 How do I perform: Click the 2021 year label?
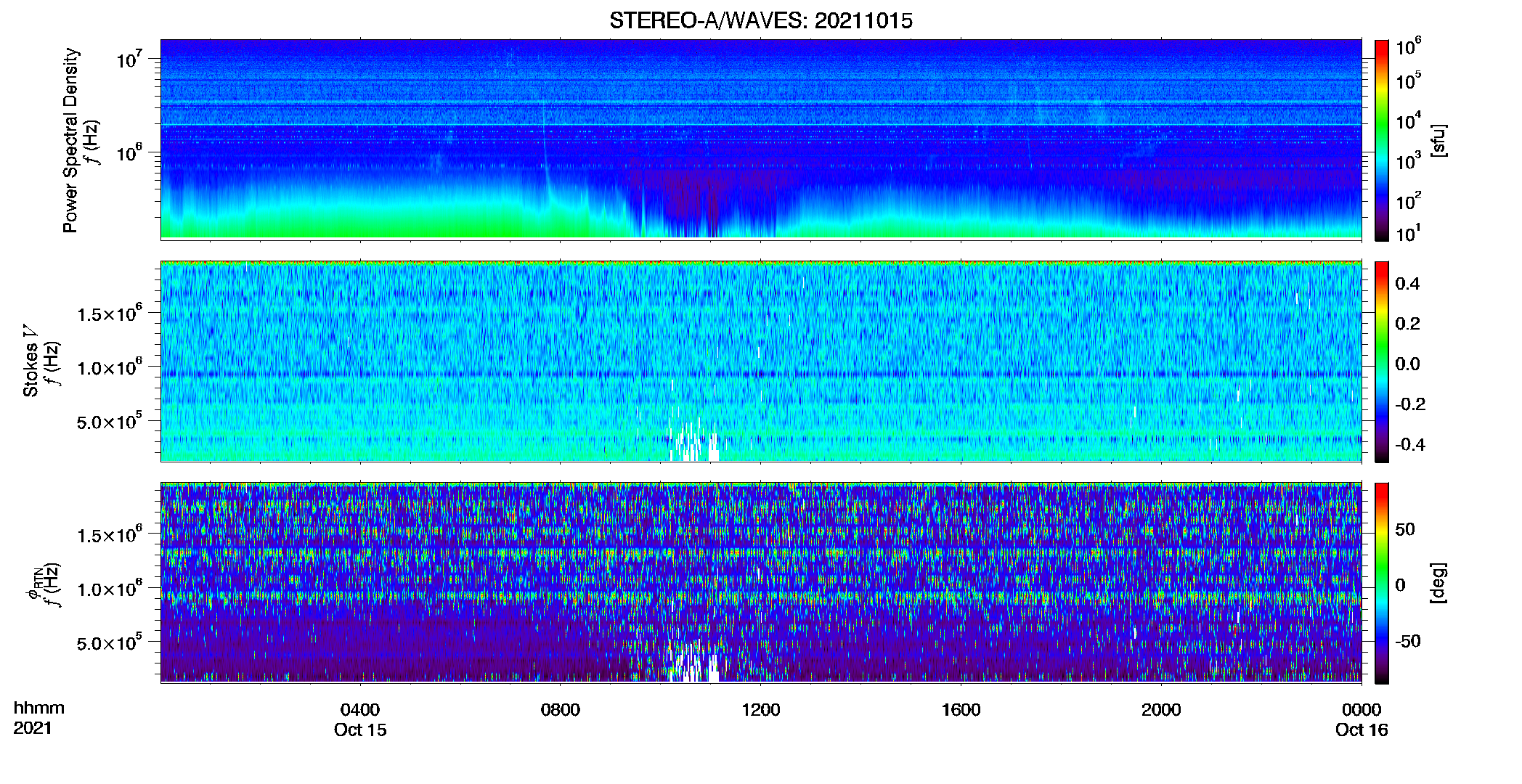pyautogui.click(x=33, y=728)
